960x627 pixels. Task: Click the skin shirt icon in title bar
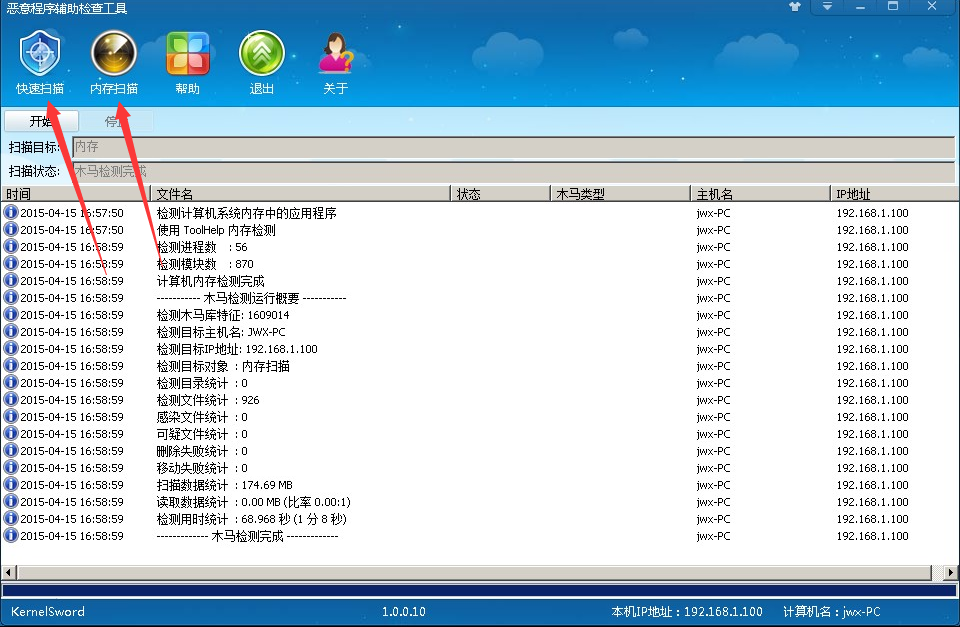(795, 7)
